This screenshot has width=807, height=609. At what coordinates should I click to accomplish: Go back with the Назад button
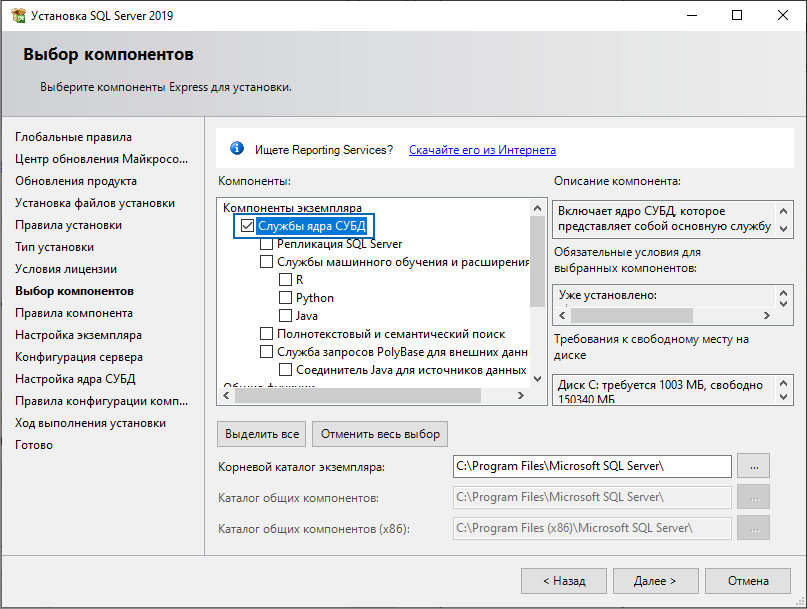coord(564,581)
